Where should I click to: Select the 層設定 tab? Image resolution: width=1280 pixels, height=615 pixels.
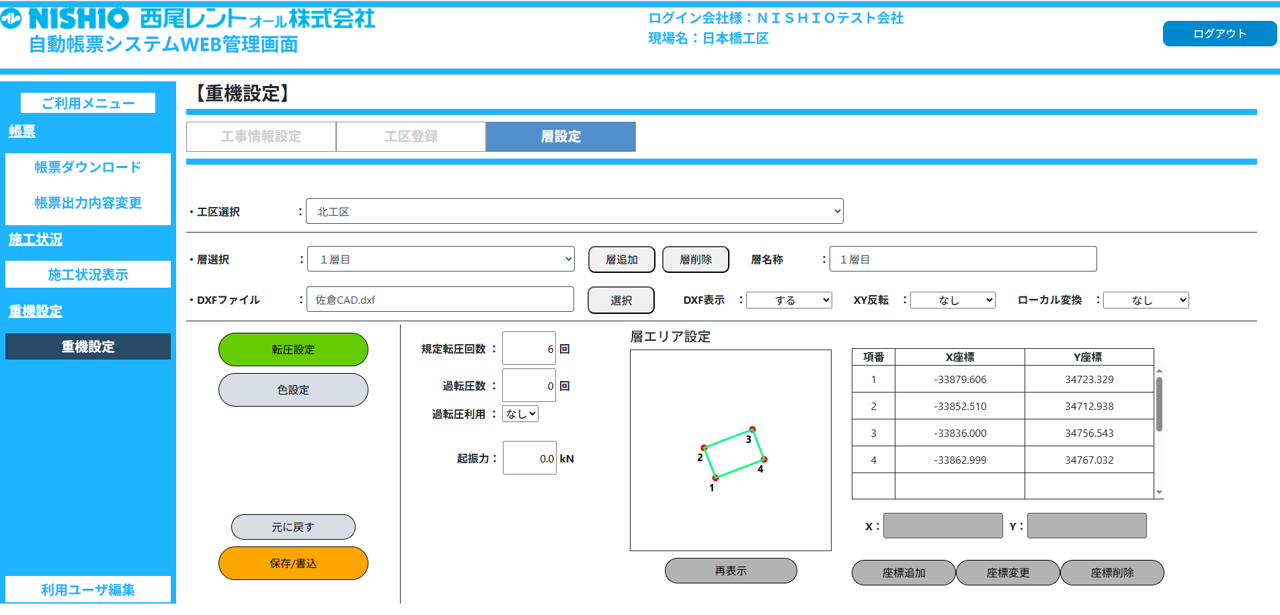pos(561,137)
